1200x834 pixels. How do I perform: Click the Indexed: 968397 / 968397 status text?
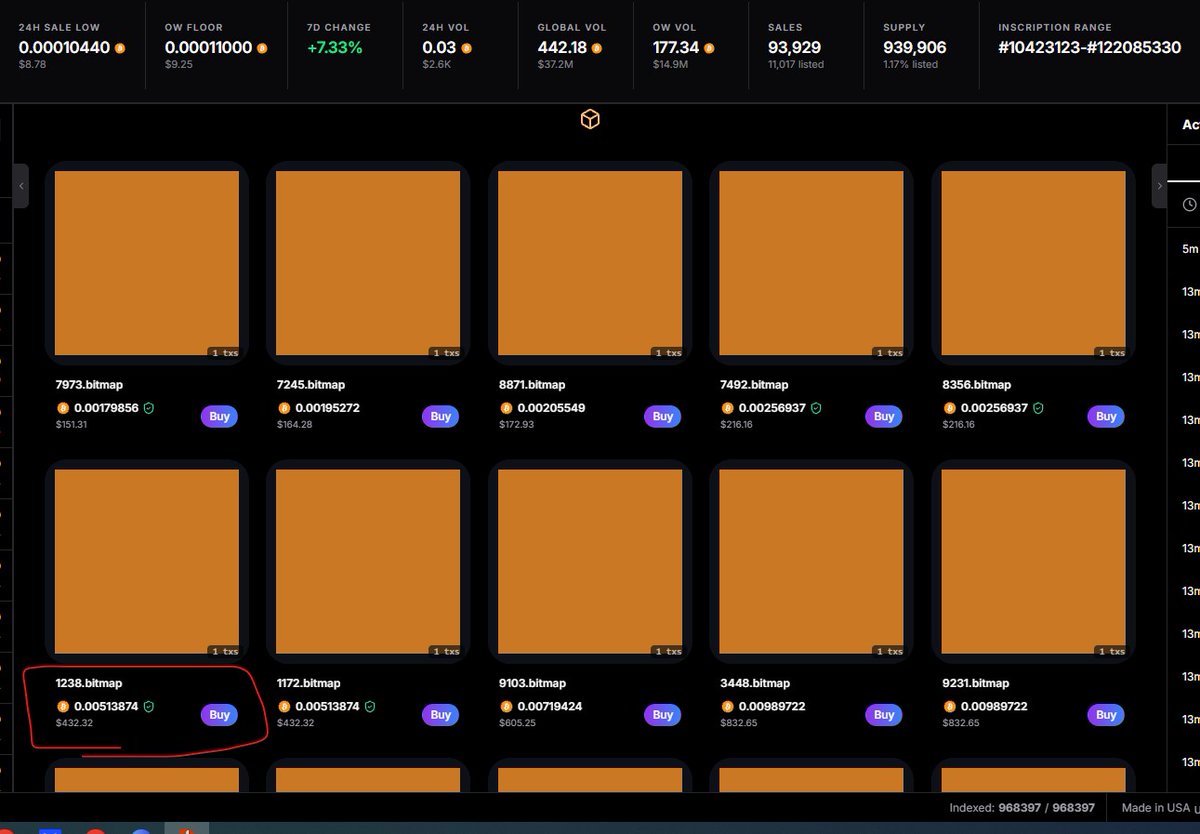click(1022, 807)
